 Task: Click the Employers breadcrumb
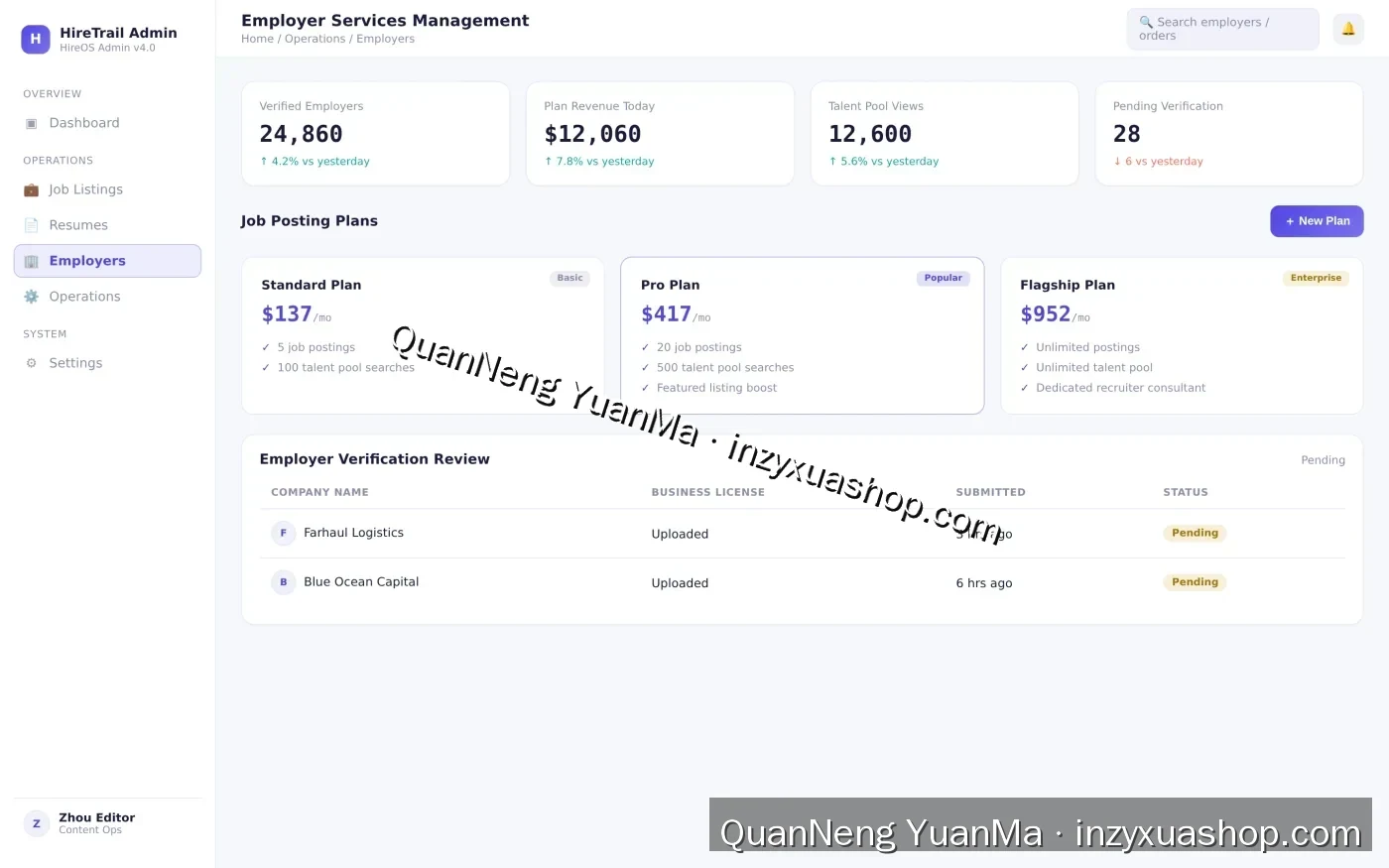click(386, 39)
